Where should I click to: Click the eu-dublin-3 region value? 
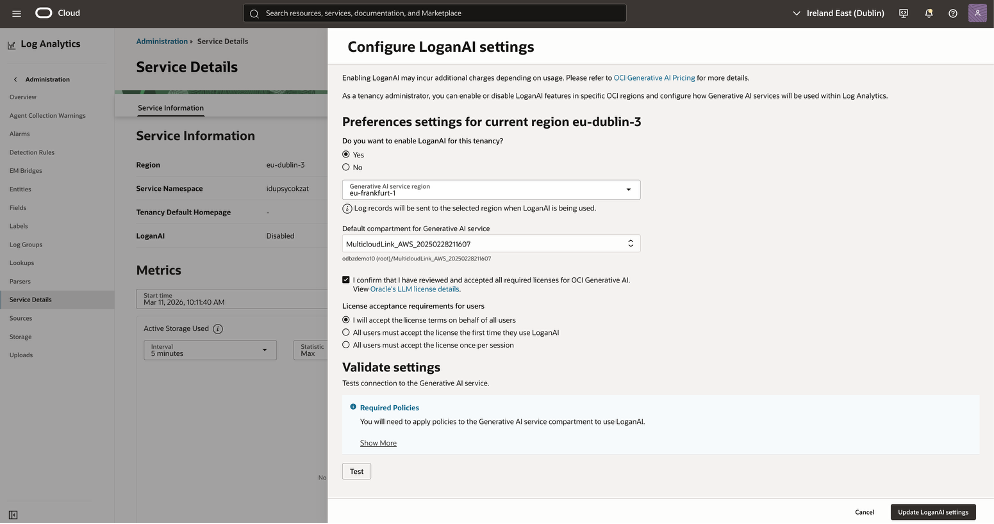285,165
